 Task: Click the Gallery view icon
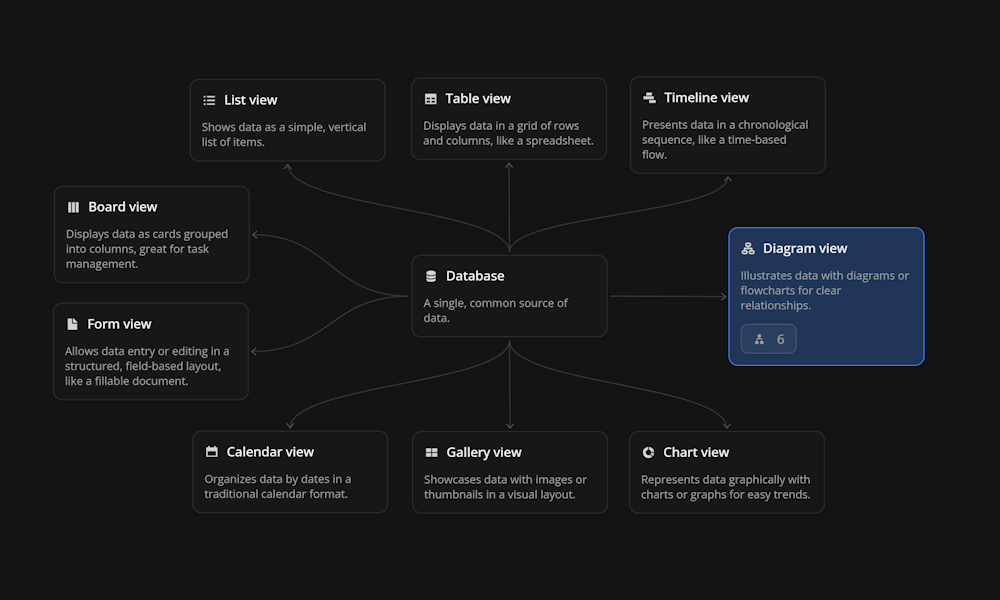(x=432, y=452)
